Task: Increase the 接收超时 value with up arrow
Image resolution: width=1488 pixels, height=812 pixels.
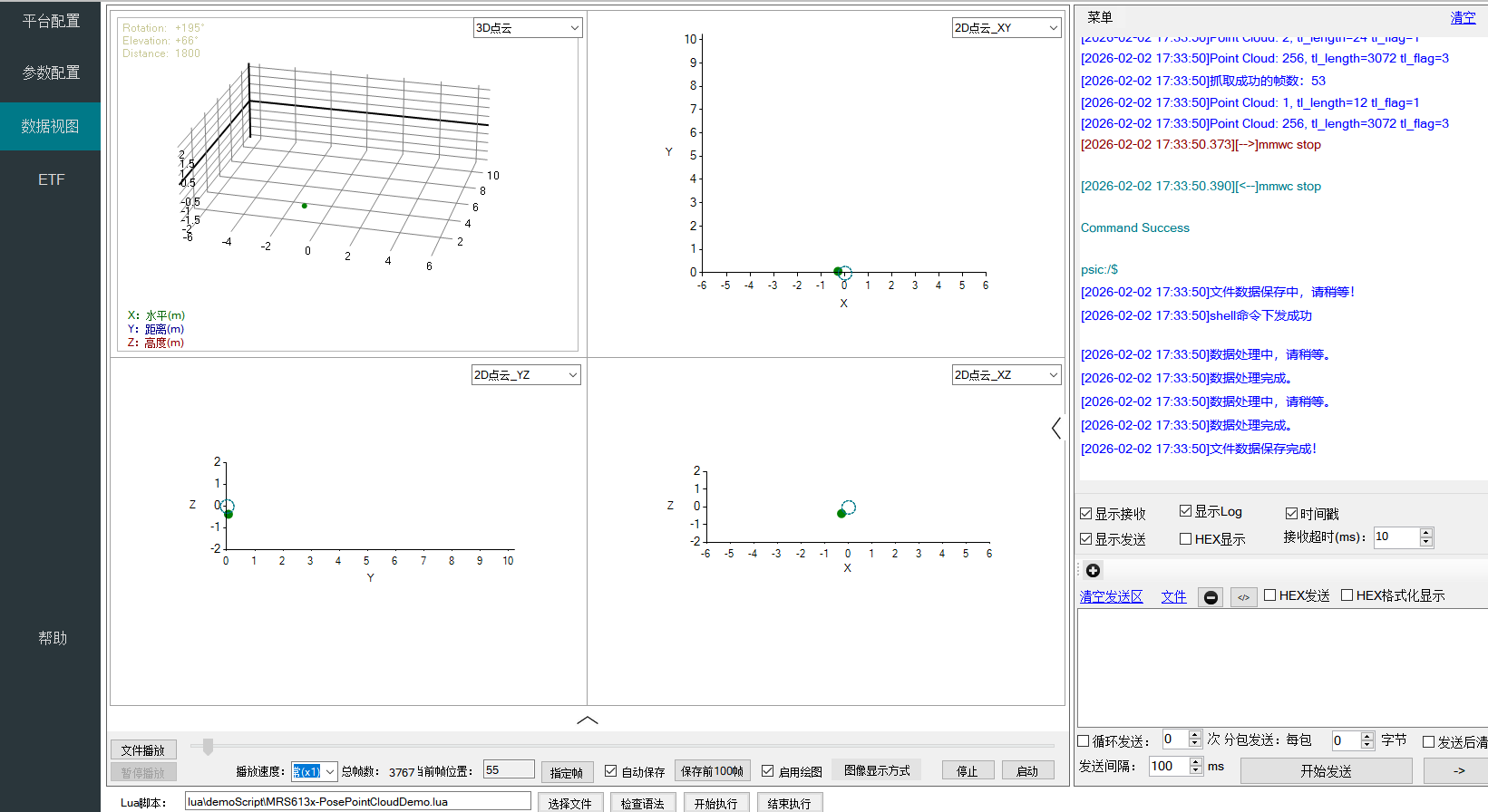Action: click(x=1426, y=532)
